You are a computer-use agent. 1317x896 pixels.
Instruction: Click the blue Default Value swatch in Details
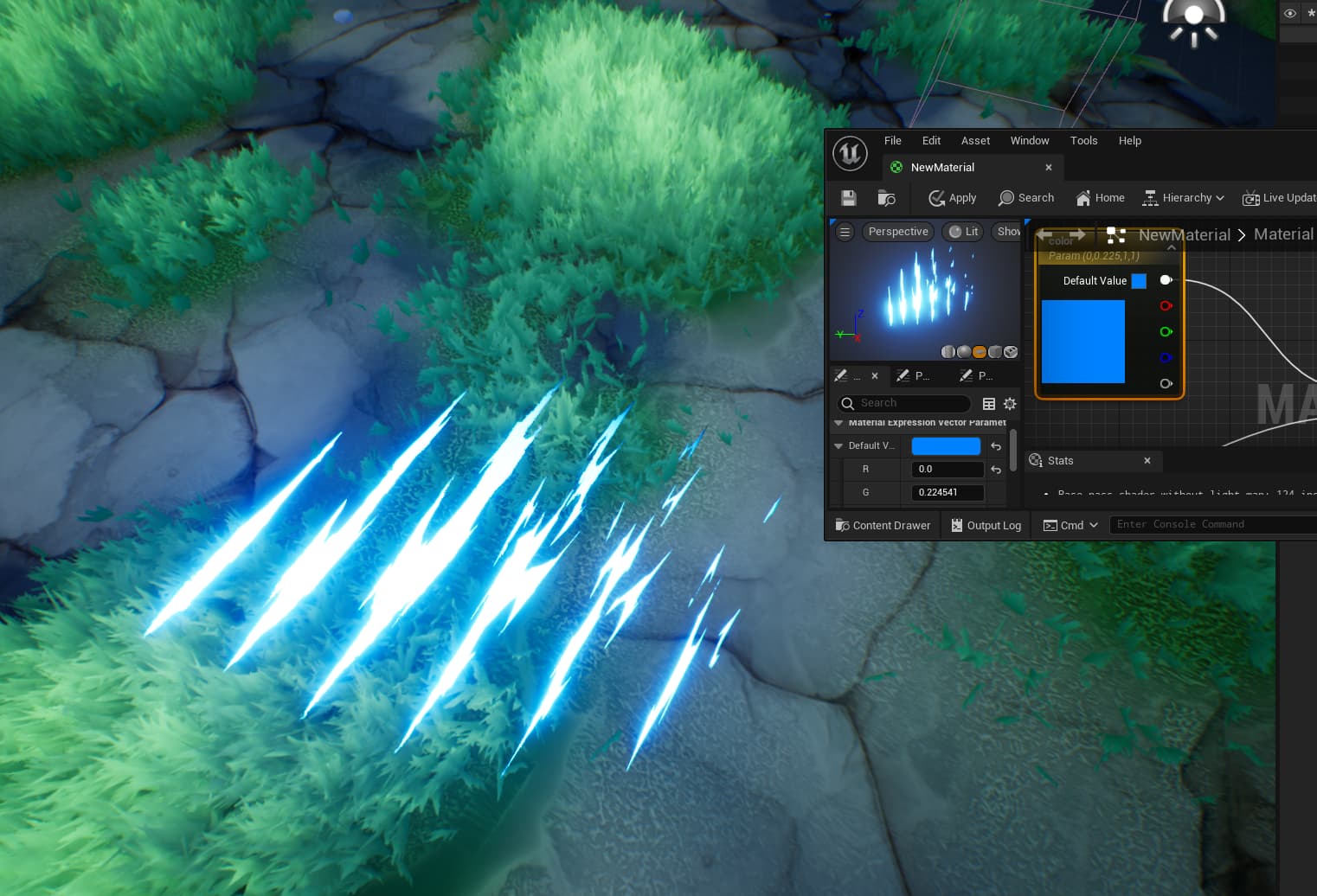pos(946,446)
